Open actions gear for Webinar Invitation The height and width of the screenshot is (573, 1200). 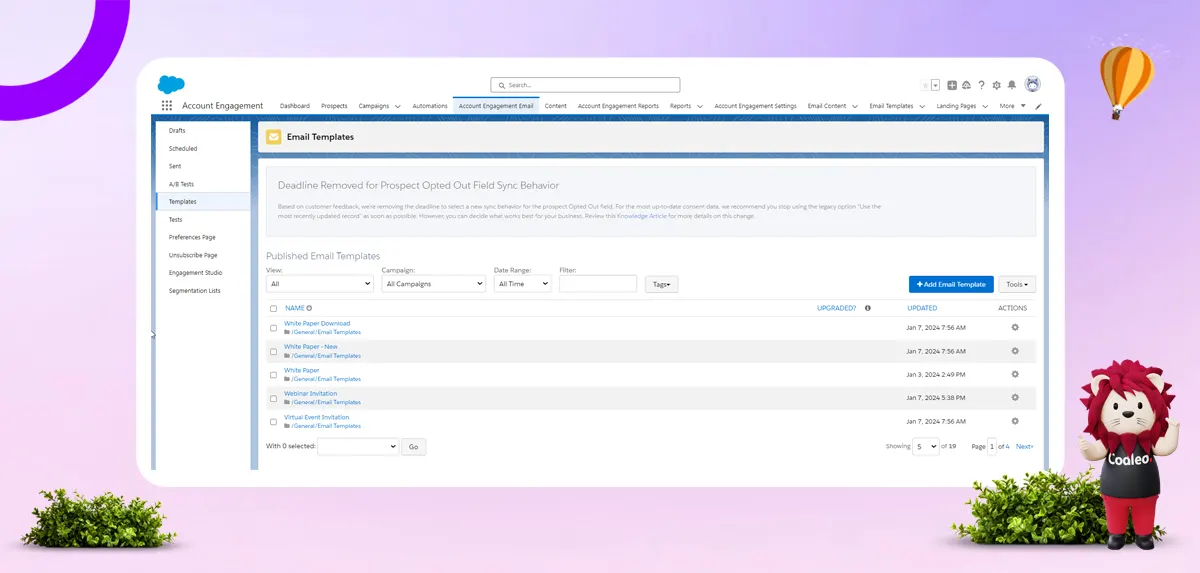pyautogui.click(x=1015, y=397)
